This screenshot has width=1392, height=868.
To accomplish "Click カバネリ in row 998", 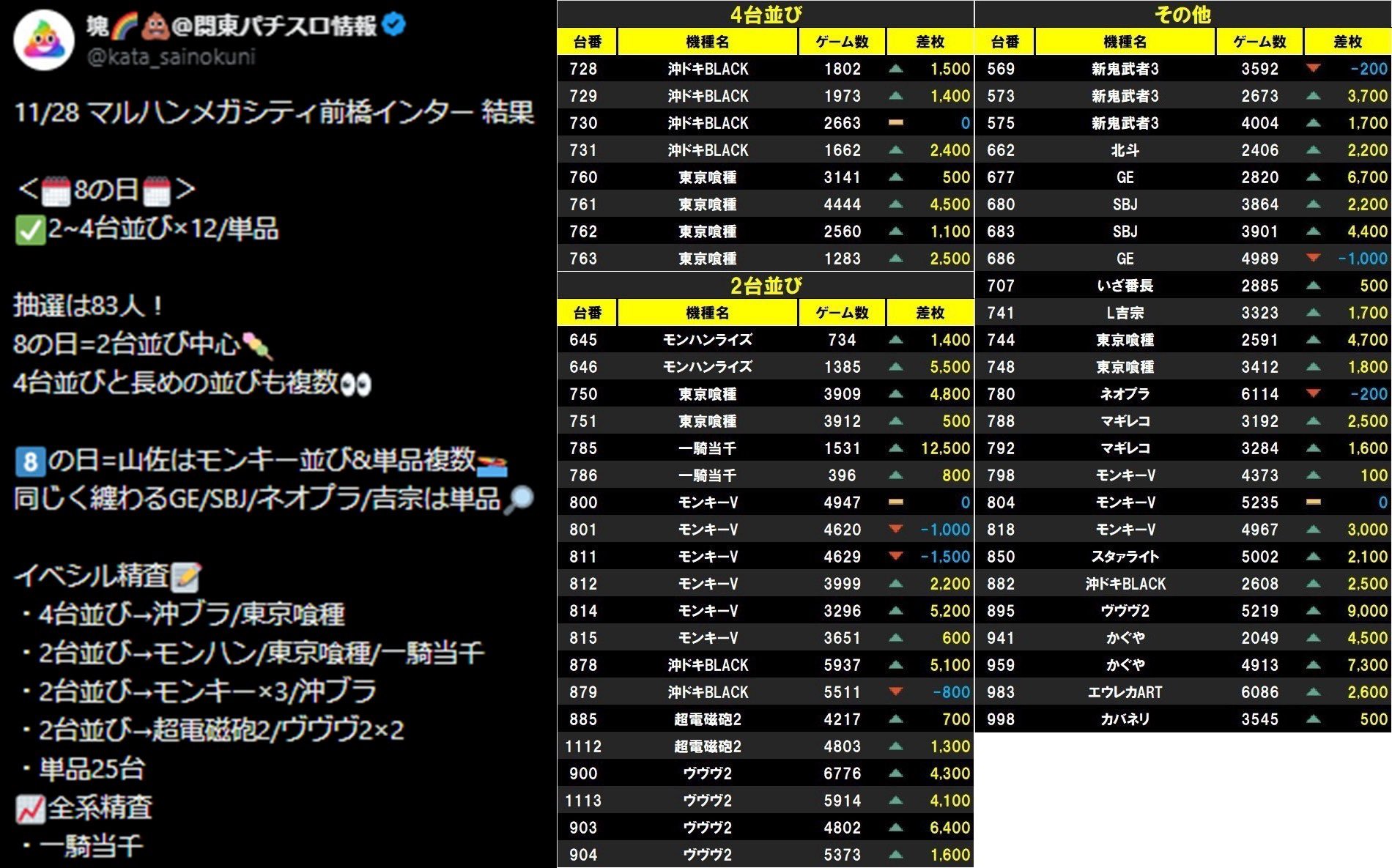I will pos(1125,719).
